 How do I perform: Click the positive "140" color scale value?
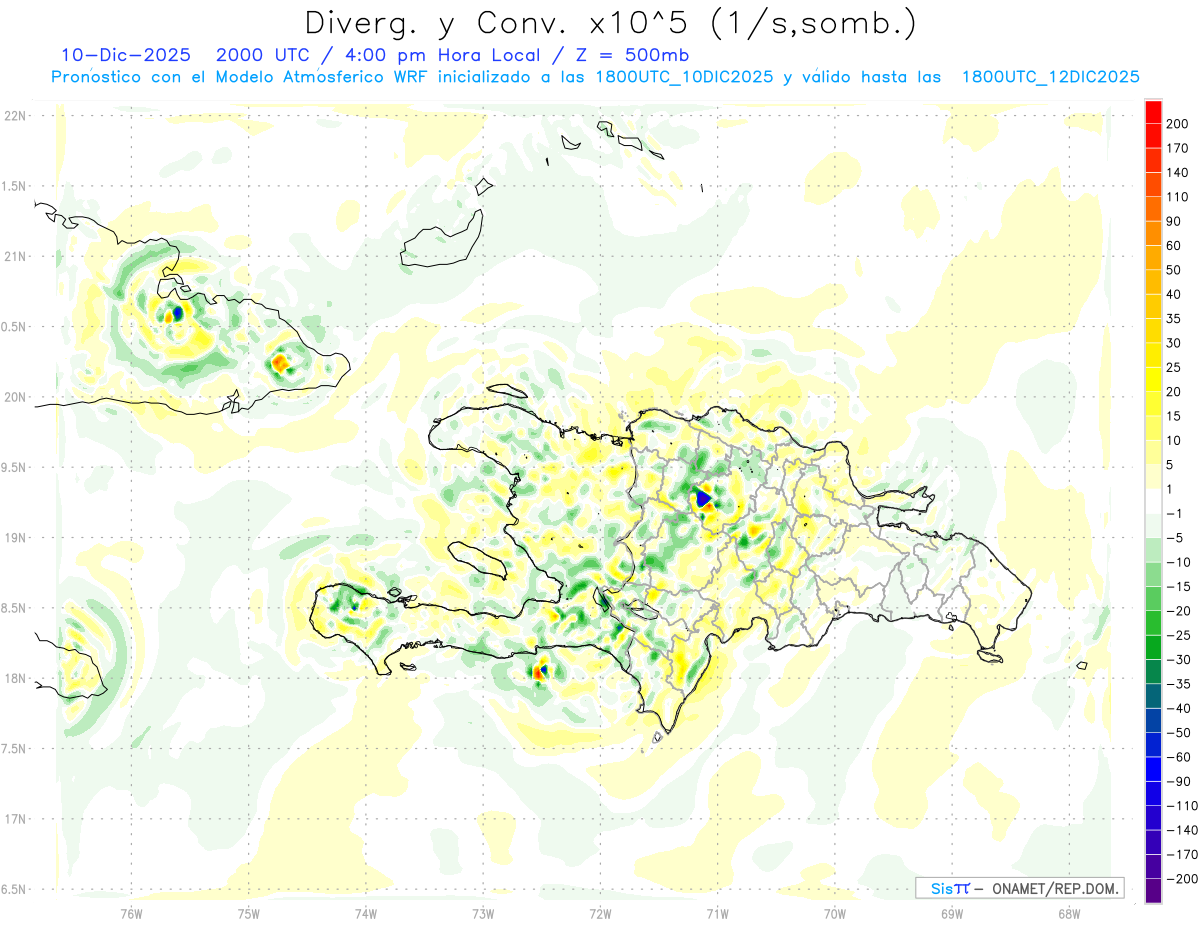point(1177,173)
